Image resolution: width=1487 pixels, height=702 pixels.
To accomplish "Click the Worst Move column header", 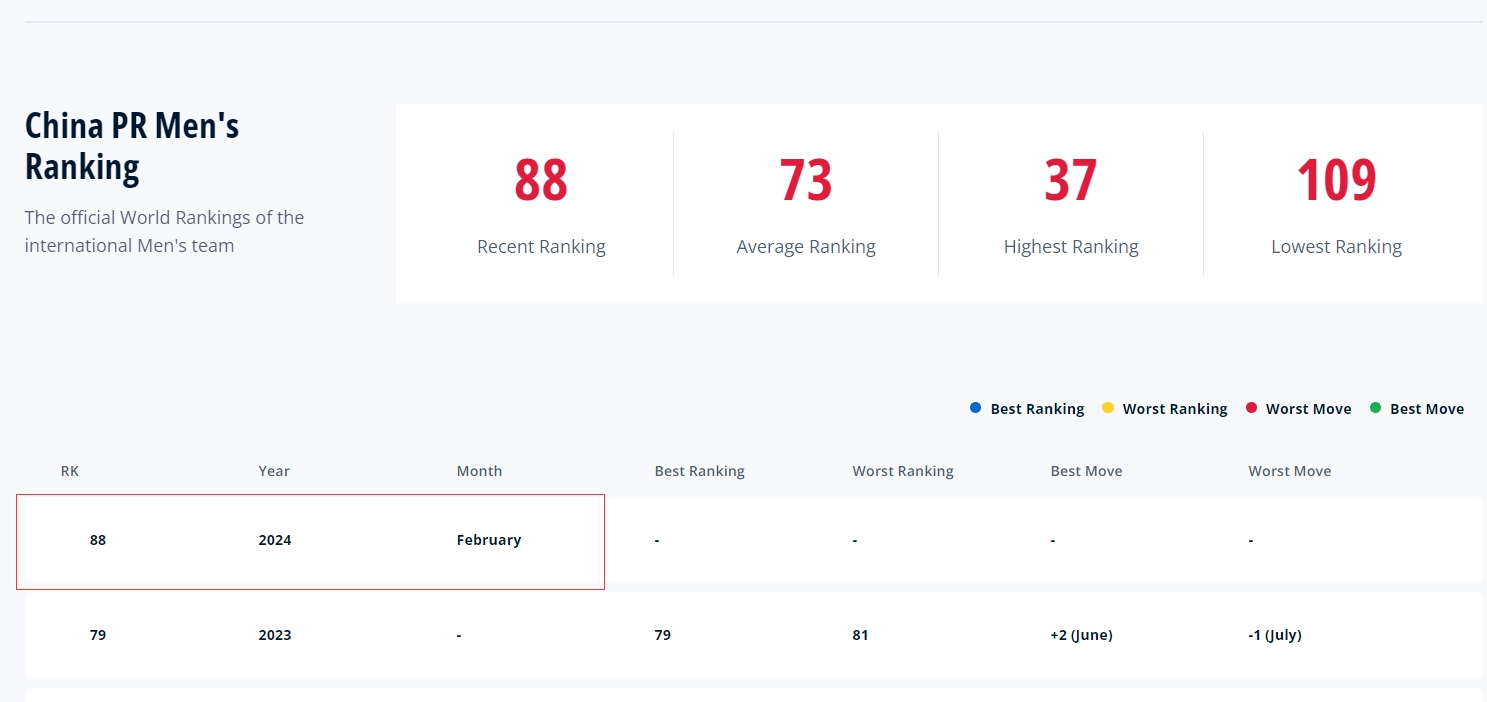I will point(1290,471).
